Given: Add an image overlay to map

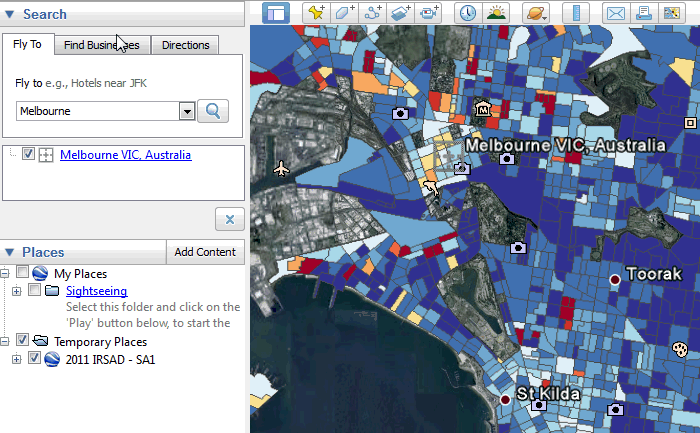Looking at the screenshot, I should pos(401,13).
